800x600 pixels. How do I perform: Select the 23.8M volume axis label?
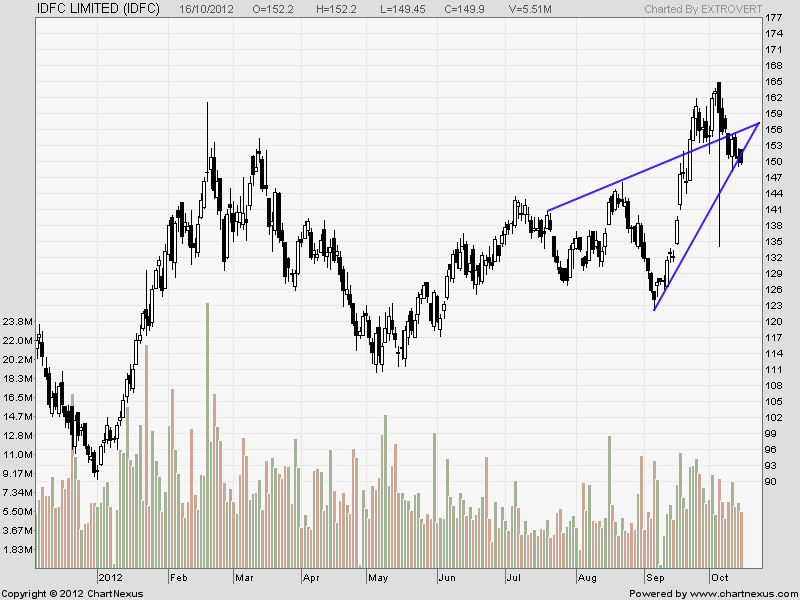coord(17,322)
